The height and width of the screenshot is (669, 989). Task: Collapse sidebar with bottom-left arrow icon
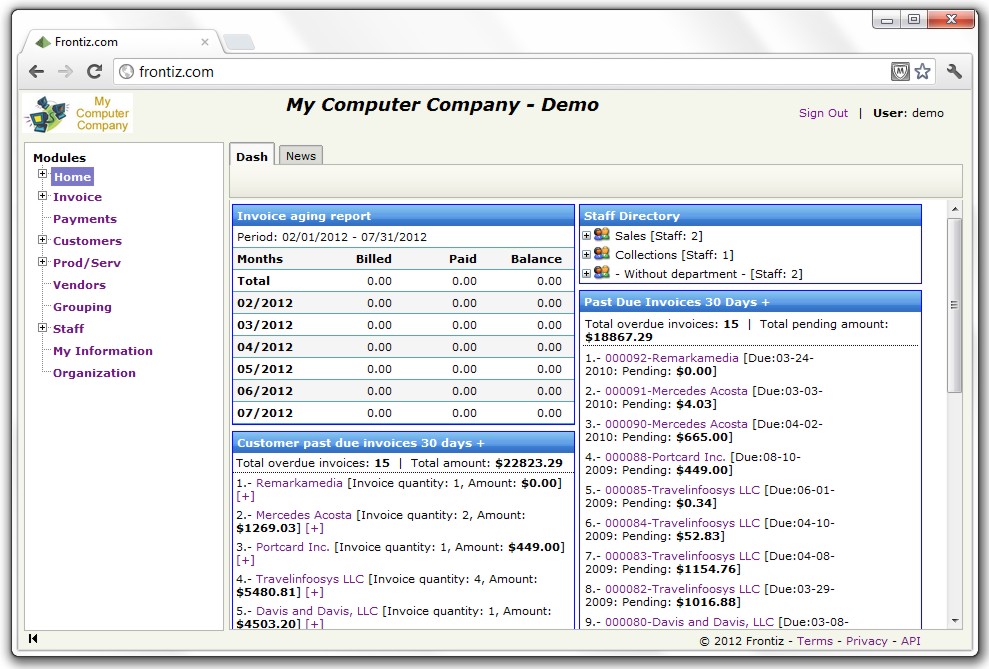tap(33, 639)
